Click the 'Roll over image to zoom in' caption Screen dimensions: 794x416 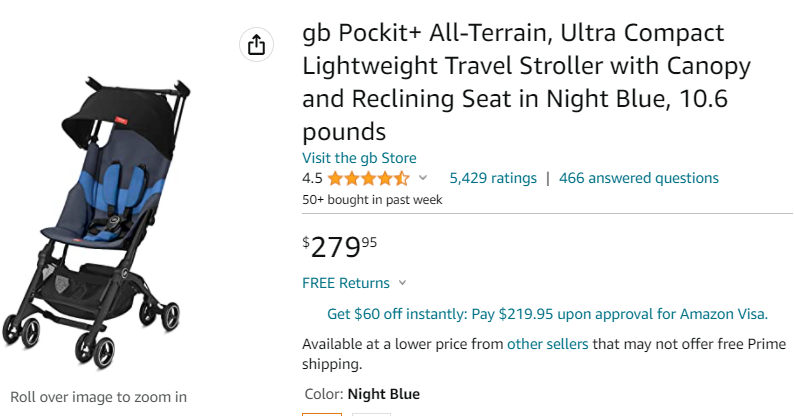click(98, 396)
